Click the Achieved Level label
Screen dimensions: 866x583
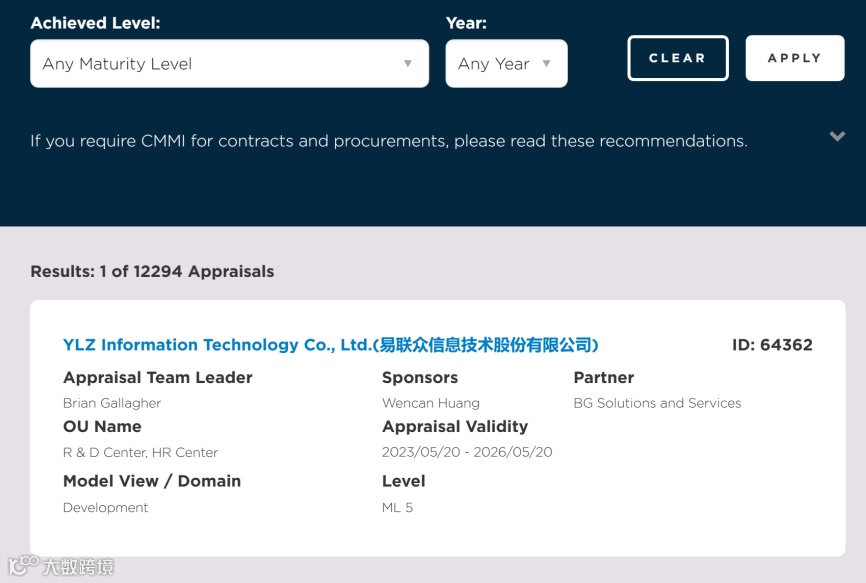tap(96, 23)
